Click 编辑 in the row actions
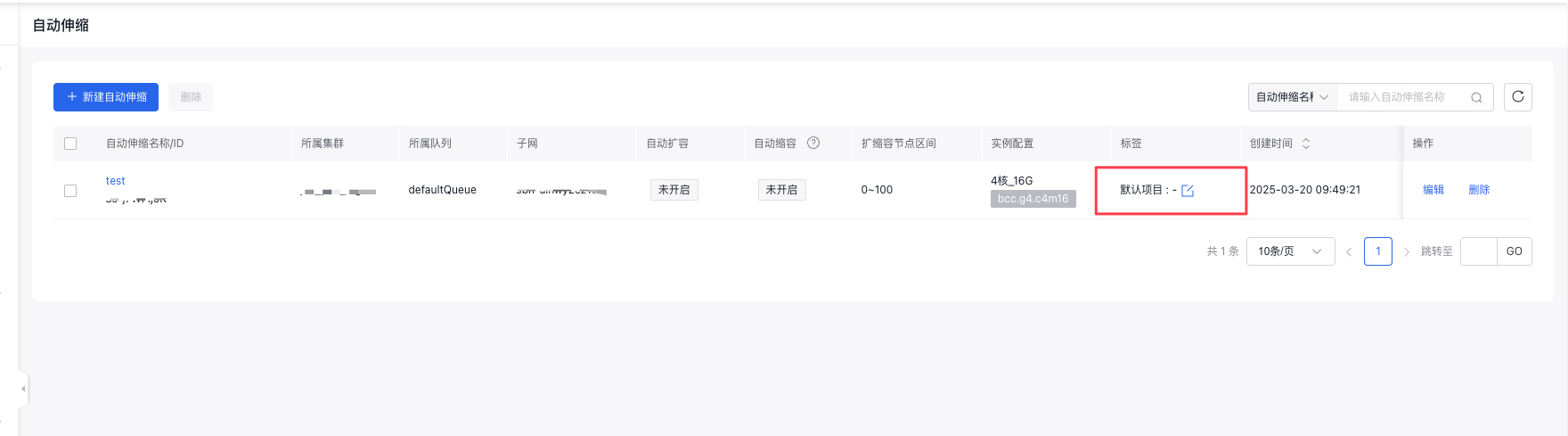Screen dimensions: 1568x436 click(x=1433, y=190)
